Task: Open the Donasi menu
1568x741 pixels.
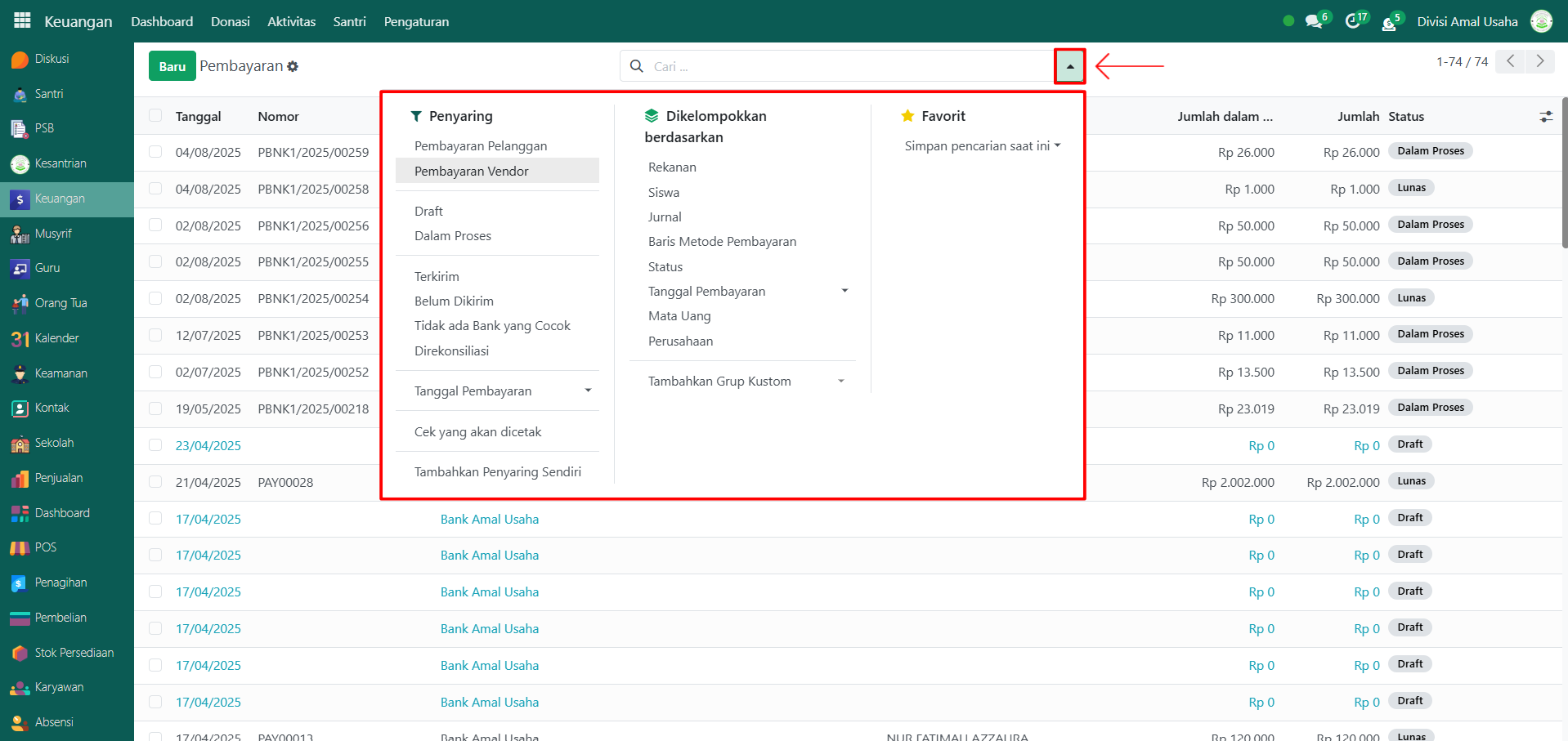Action: (230, 21)
